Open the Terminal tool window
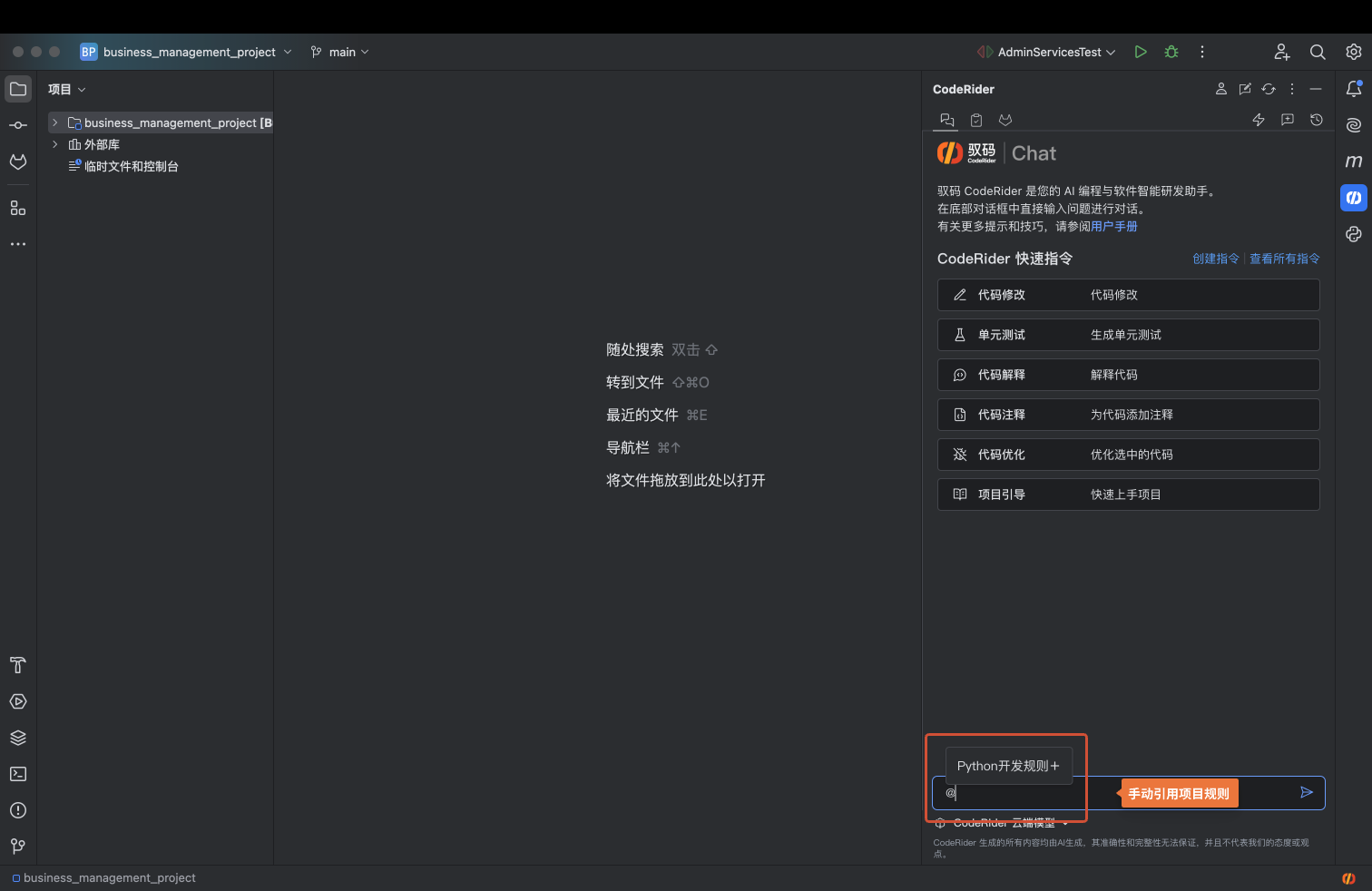The width and height of the screenshot is (1372, 891). (18, 774)
